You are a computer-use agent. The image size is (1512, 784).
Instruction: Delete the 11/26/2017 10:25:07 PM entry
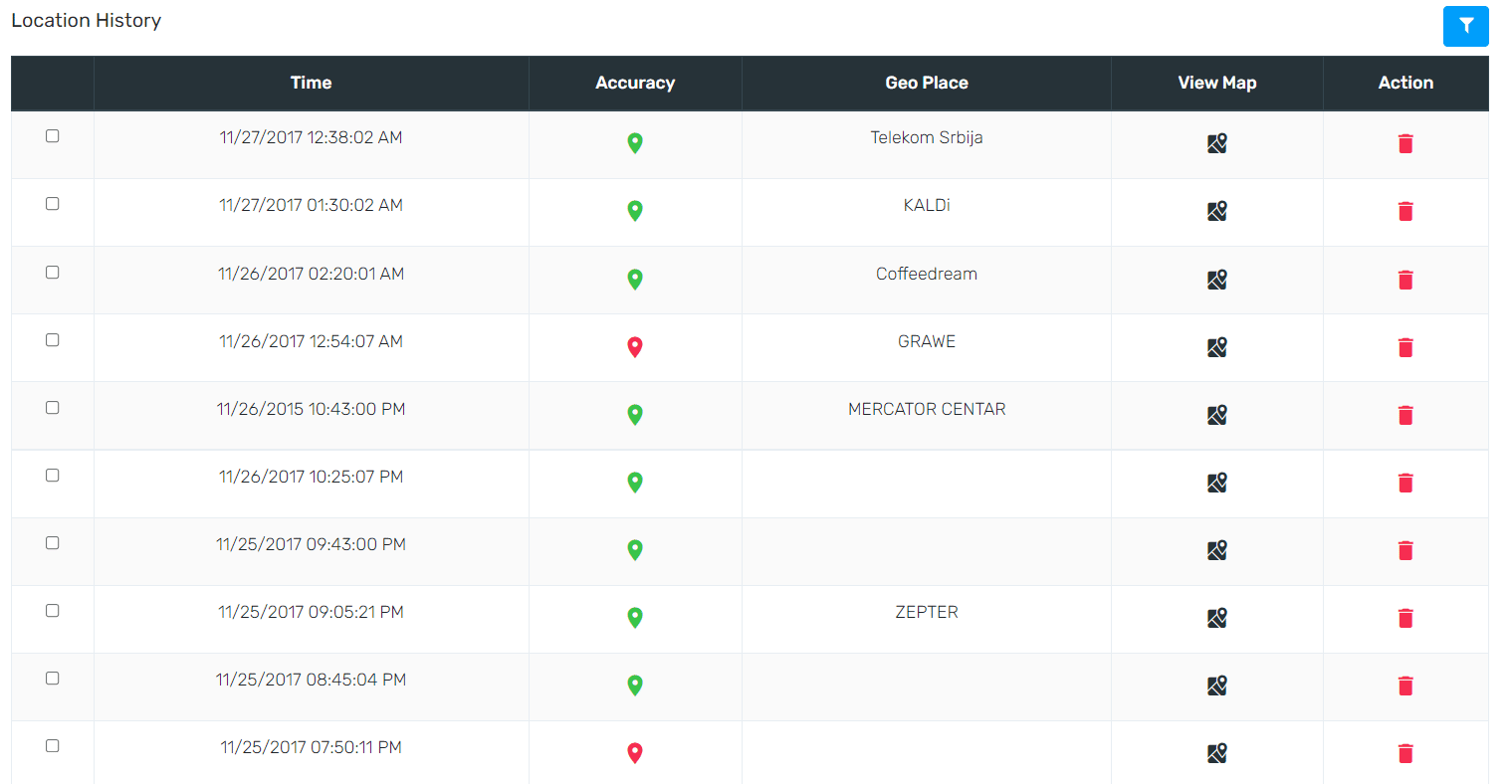coord(1405,483)
